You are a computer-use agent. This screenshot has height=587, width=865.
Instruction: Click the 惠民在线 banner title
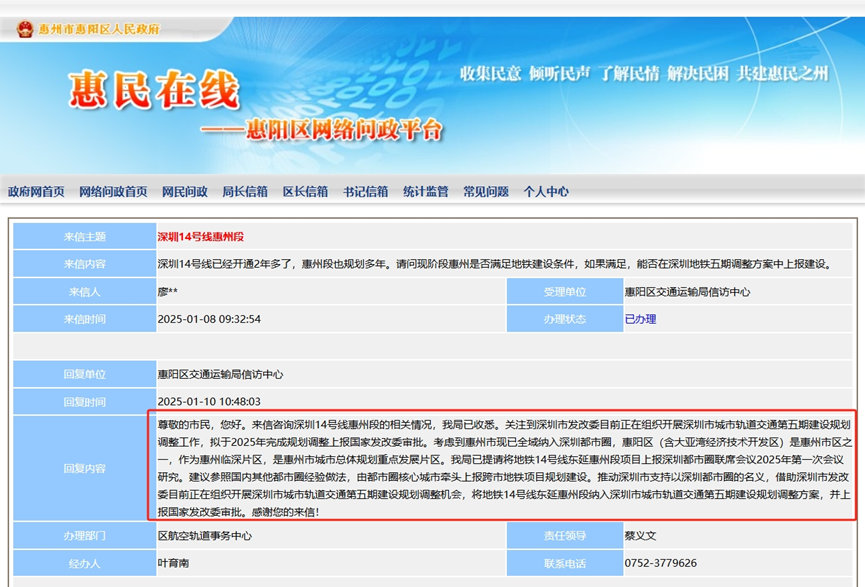[x=154, y=90]
